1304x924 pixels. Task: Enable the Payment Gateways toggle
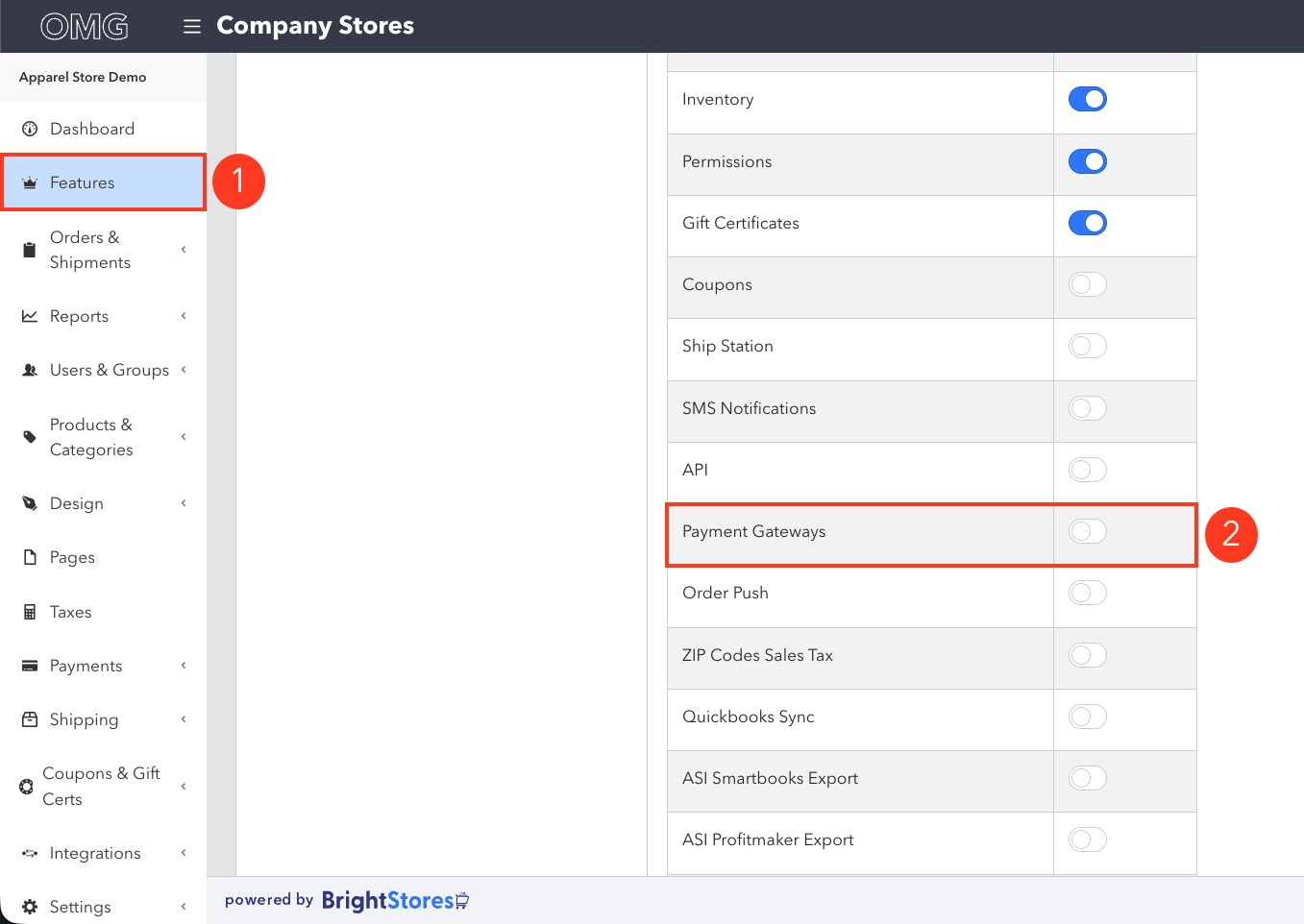(1088, 531)
